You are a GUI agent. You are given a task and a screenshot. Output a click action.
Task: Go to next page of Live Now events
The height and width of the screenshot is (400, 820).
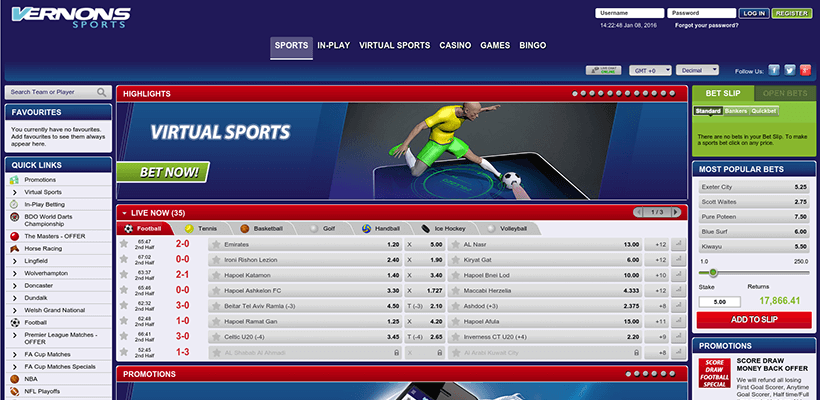click(x=676, y=212)
